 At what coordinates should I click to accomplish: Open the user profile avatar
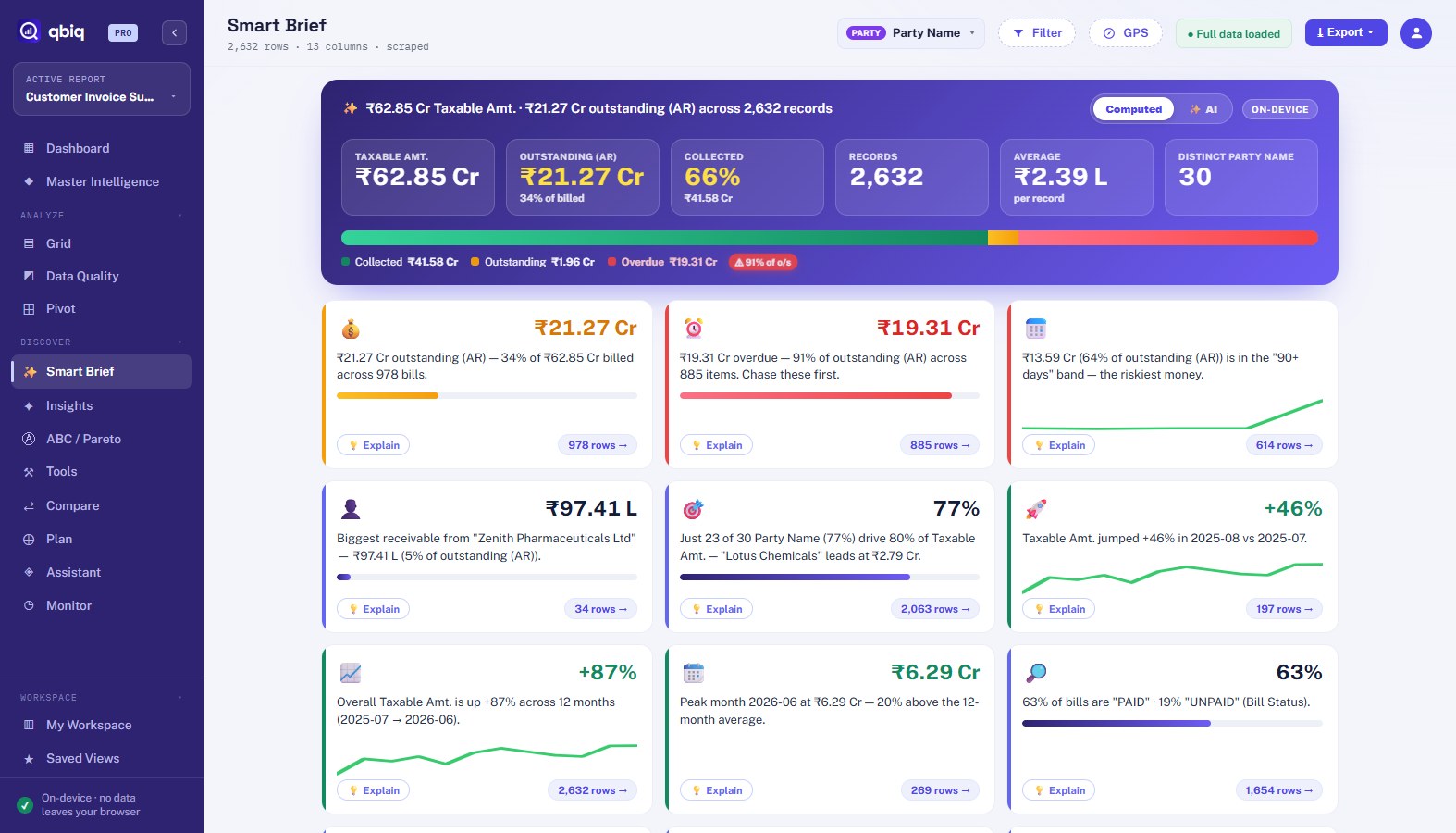click(1415, 32)
